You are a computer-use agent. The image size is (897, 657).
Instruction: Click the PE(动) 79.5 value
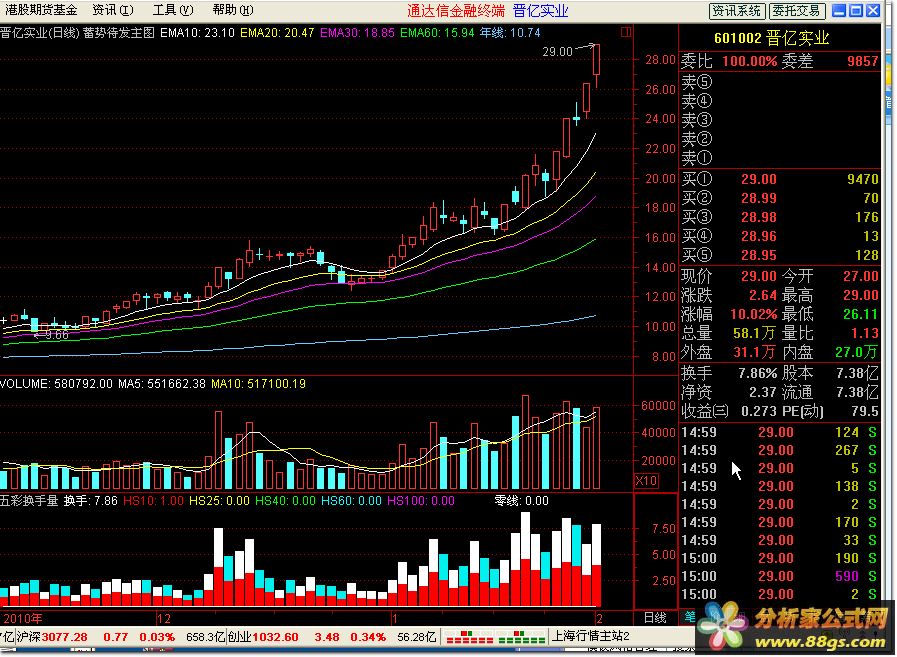click(864, 411)
